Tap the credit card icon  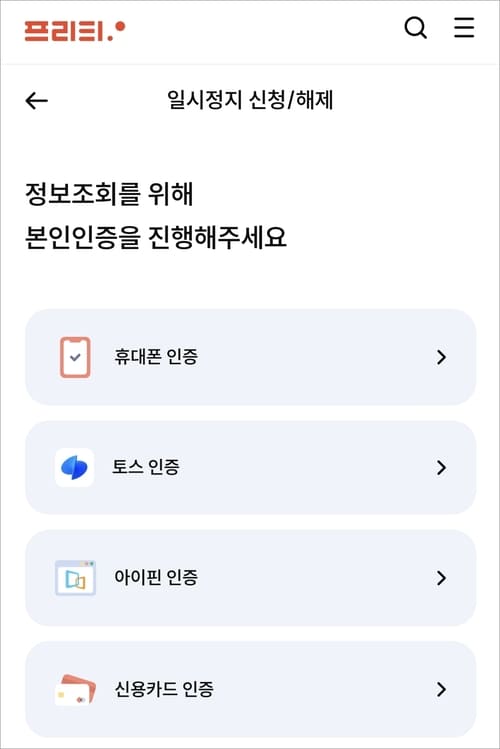coord(75,689)
